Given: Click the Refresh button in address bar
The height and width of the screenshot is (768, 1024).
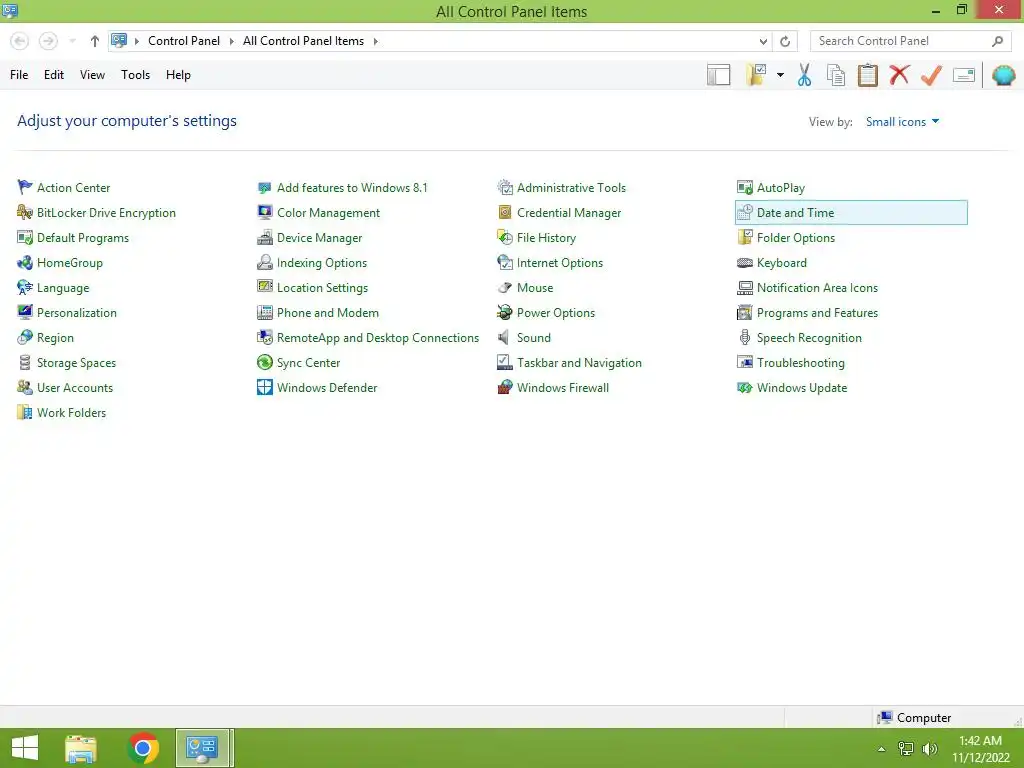Looking at the screenshot, I should click(785, 41).
